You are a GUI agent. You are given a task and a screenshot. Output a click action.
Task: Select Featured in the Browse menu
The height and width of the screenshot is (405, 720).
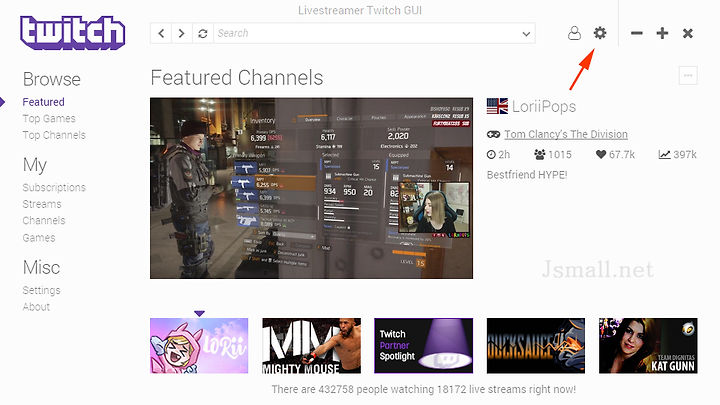pyautogui.click(x=44, y=102)
